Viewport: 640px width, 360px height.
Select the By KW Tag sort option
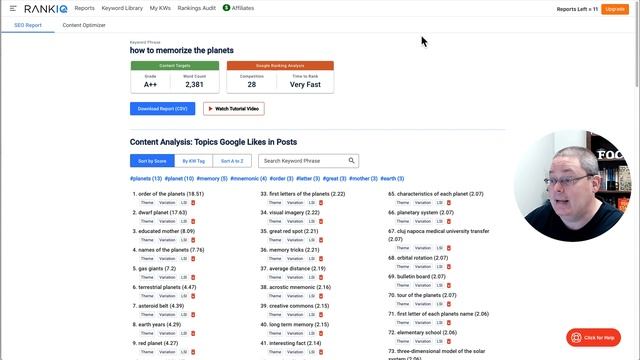tap(193, 161)
